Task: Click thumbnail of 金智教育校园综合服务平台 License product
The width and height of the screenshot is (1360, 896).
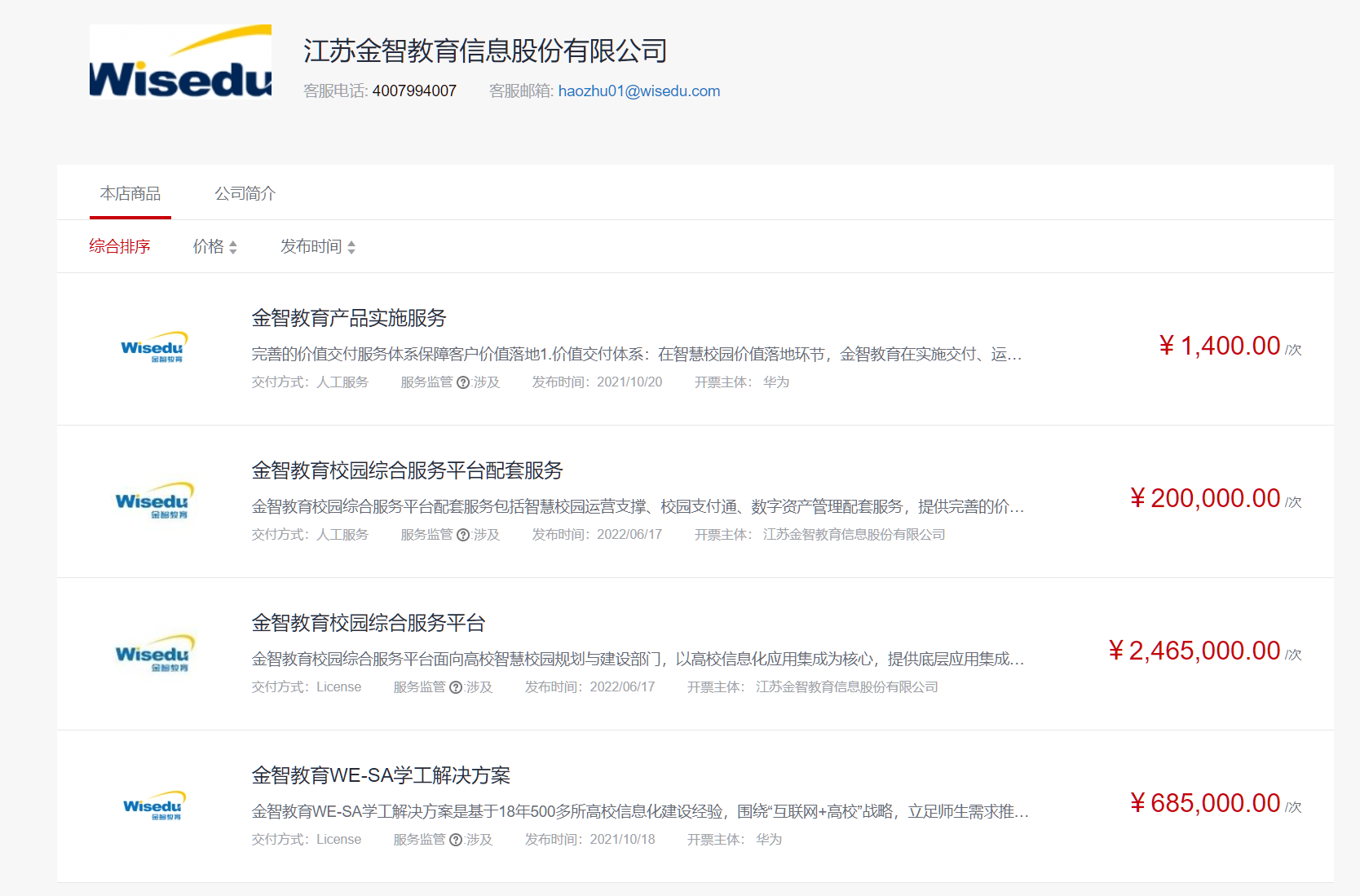Action: (154, 653)
